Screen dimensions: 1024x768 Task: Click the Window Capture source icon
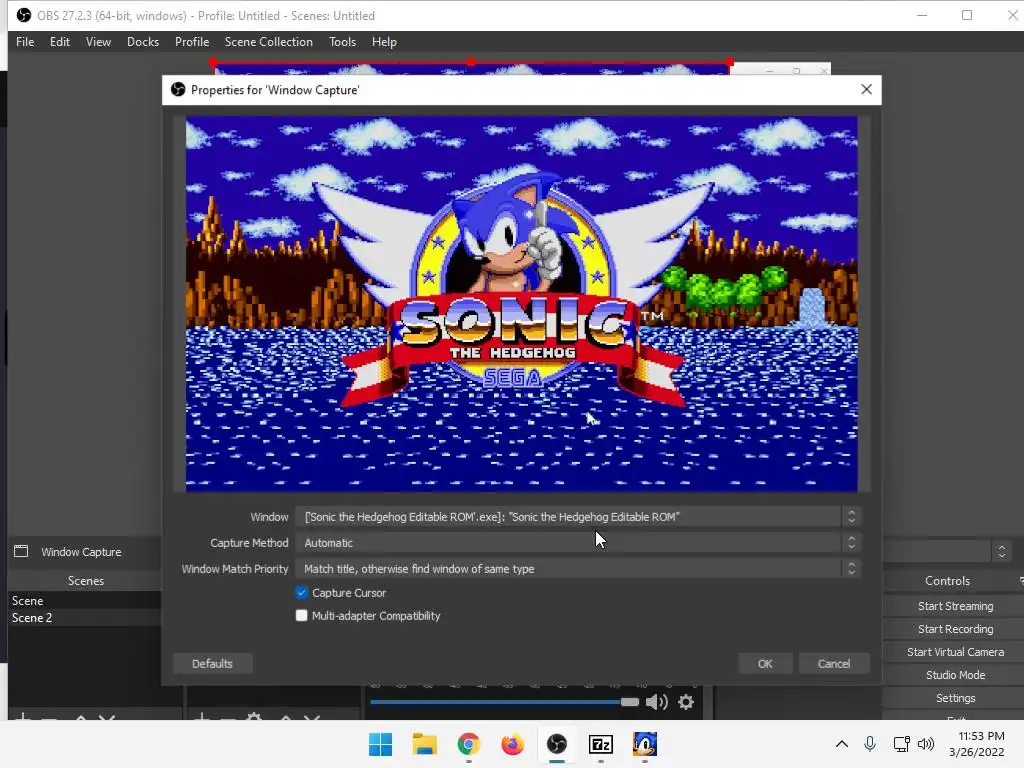(x=21, y=551)
